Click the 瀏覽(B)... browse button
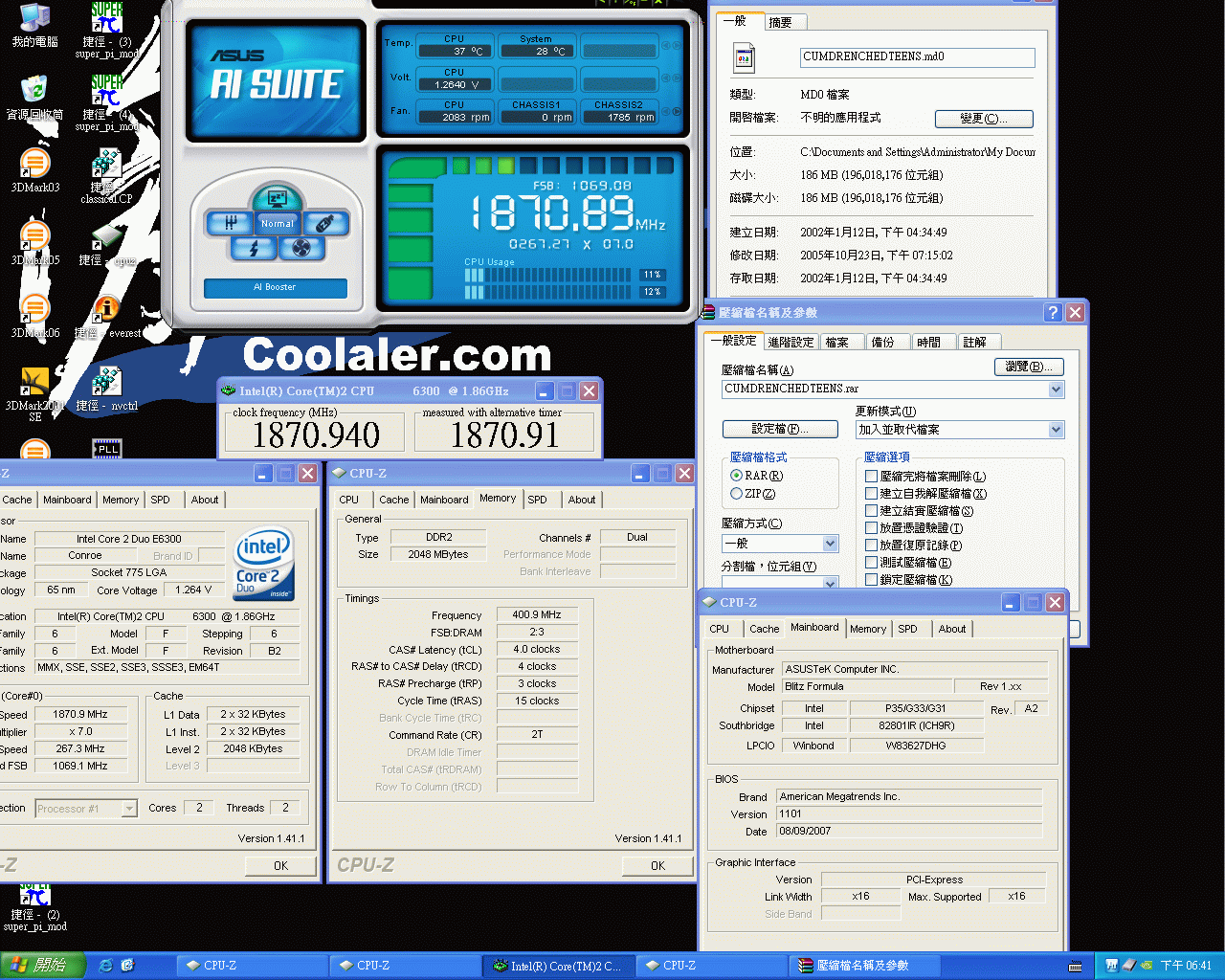The image size is (1225, 980). click(x=1029, y=367)
